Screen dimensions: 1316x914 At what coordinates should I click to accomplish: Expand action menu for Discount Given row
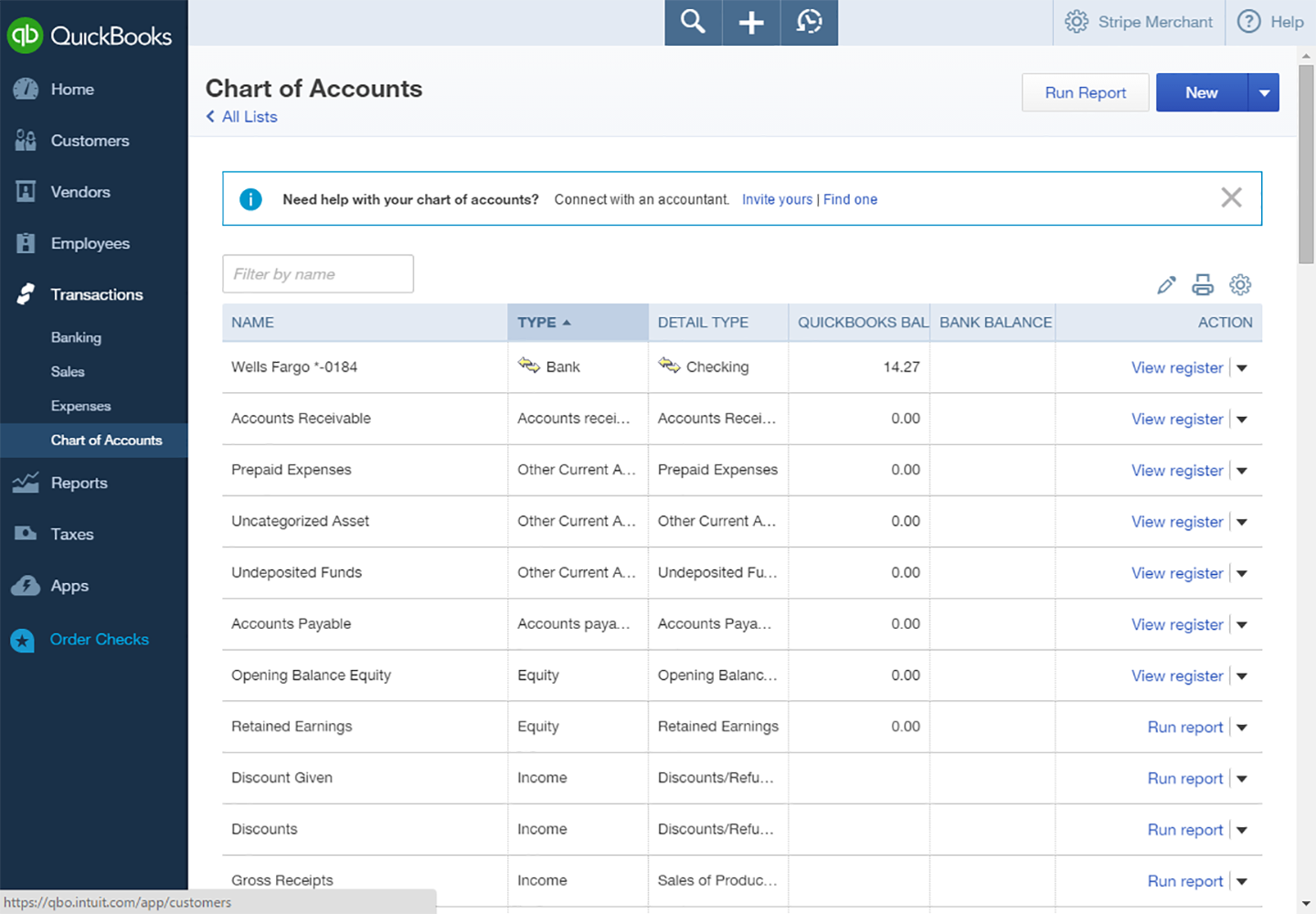click(1242, 779)
